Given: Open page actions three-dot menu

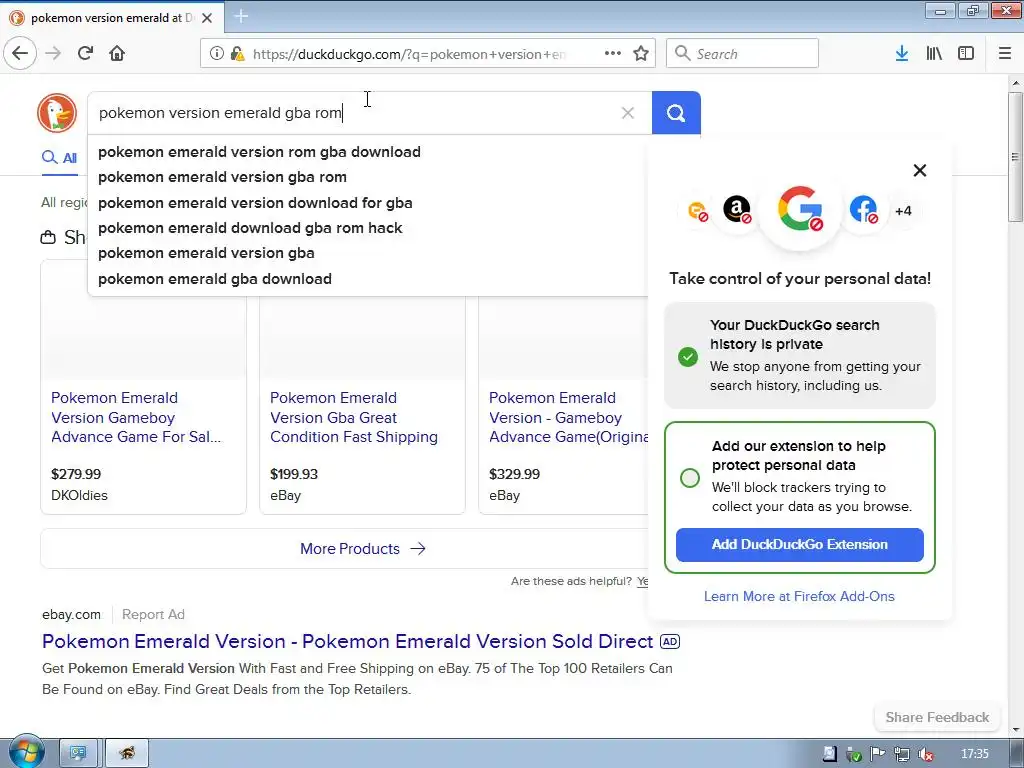Looking at the screenshot, I should (x=613, y=54).
